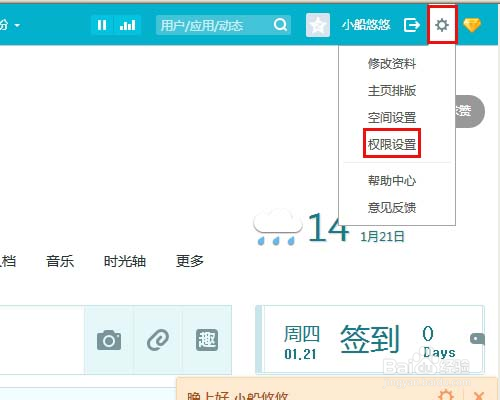The width and height of the screenshot is (500, 400).
Task: Open the music equalizer bars icon
Action: point(128,25)
